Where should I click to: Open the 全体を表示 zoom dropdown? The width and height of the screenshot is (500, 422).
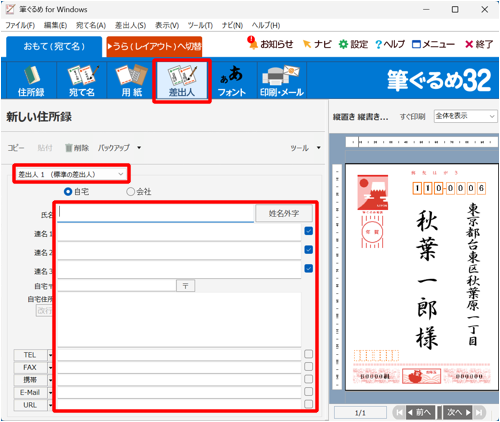click(x=465, y=116)
